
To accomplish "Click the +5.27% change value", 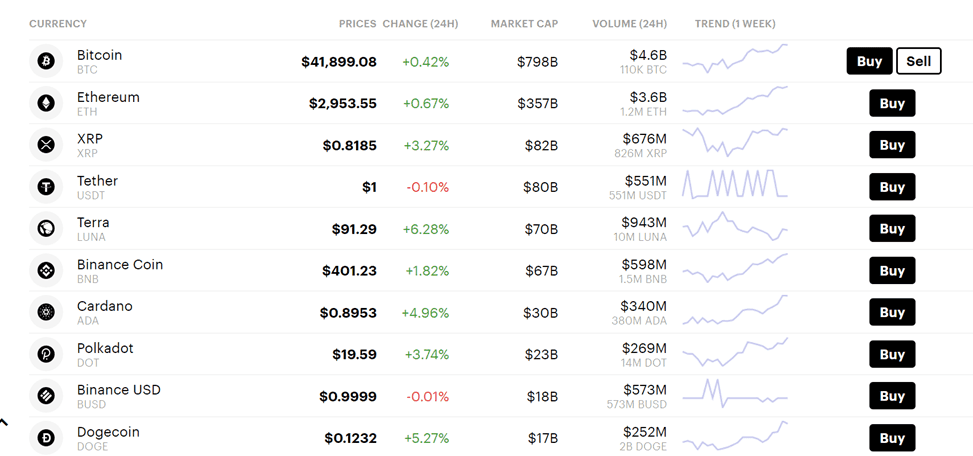I will [426, 439].
